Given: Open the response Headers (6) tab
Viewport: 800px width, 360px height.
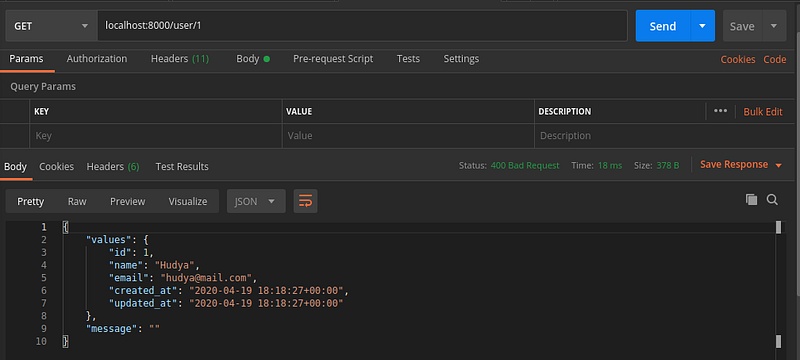Looking at the screenshot, I should pos(113,166).
